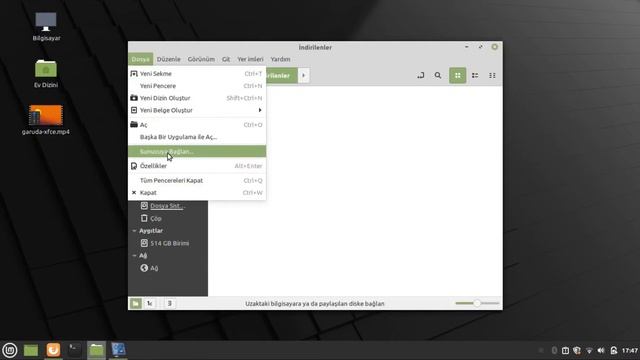This screenshot has width=640, height=360.
Task: Open the 514 GB Birimi volume
Action: tap(169, 243)
